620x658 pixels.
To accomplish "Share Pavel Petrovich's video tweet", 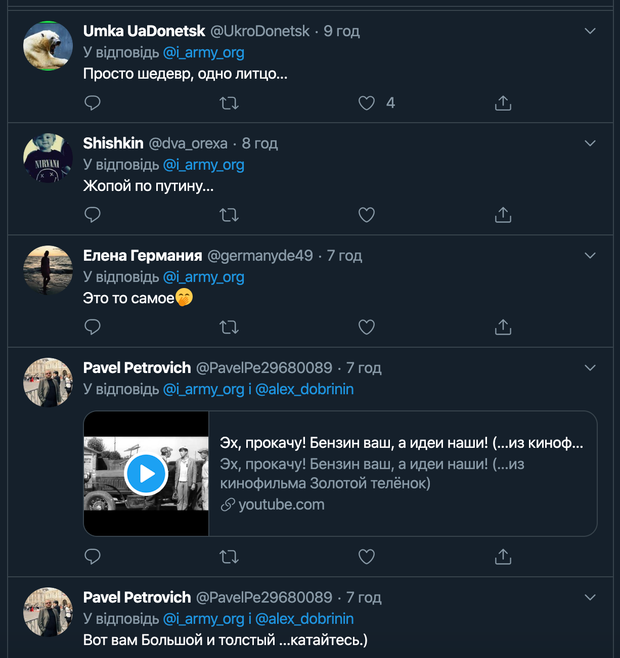I will [x=503, y=556].
